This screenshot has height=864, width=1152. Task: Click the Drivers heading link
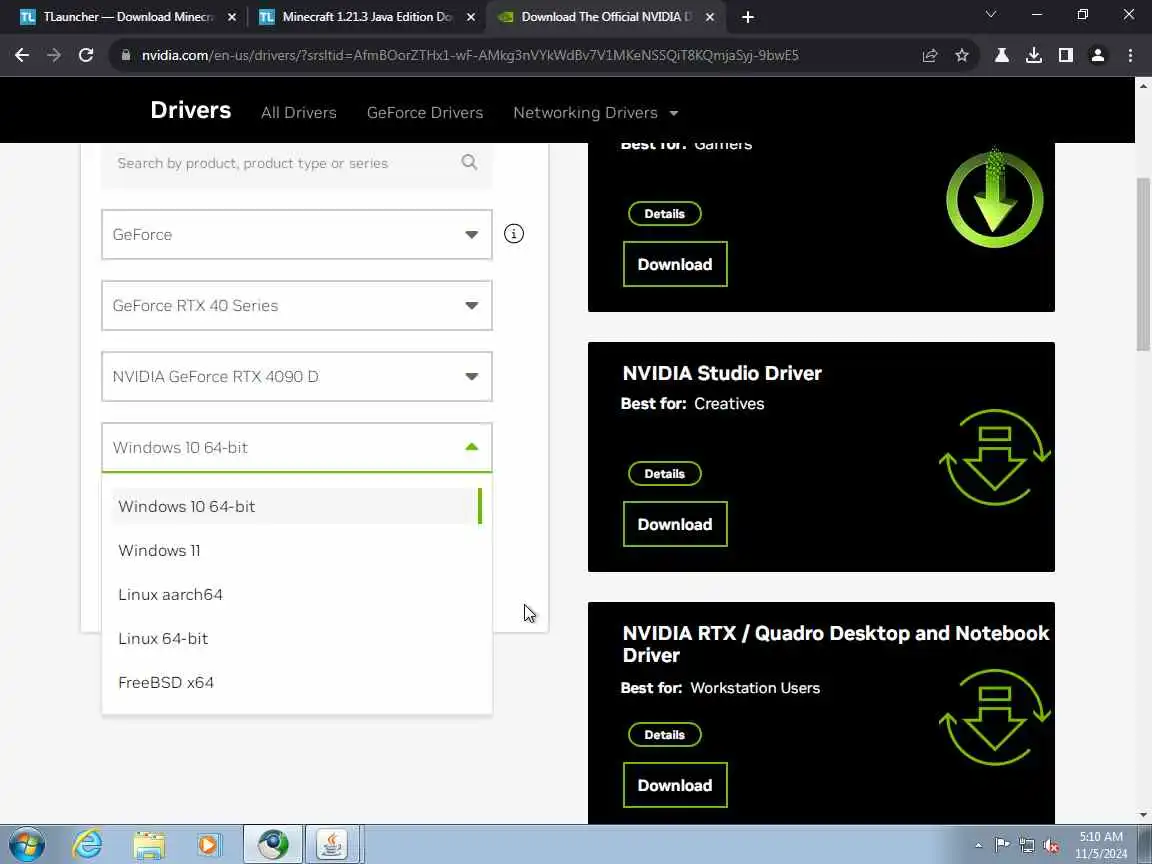point(191,110)
